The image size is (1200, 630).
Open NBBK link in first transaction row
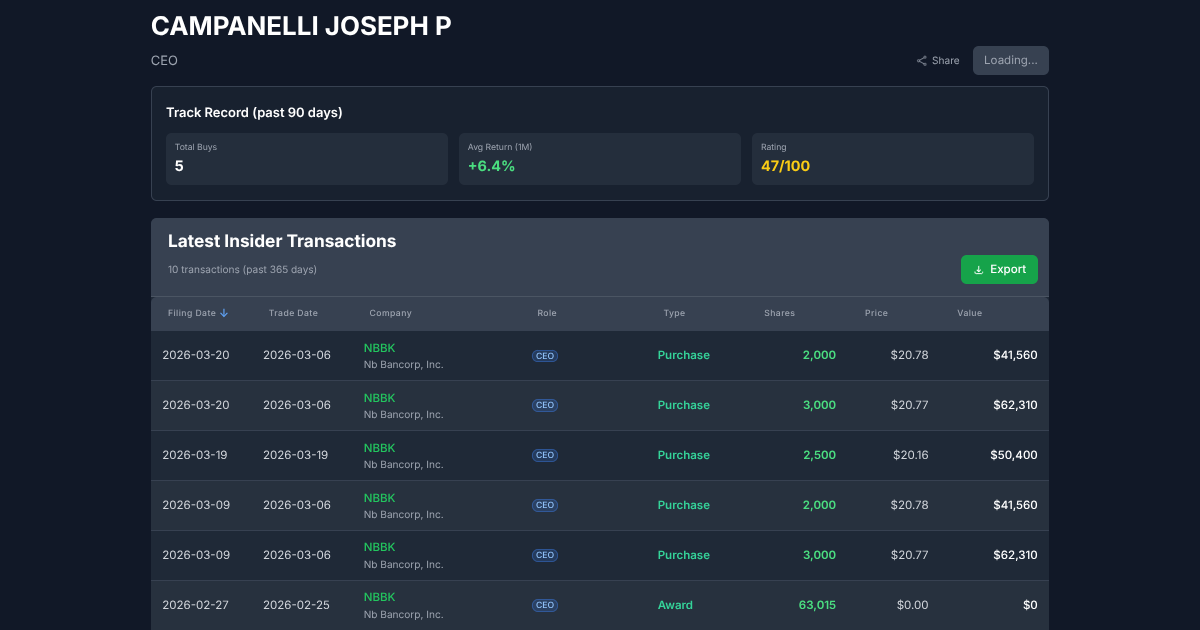click(379, 348)
